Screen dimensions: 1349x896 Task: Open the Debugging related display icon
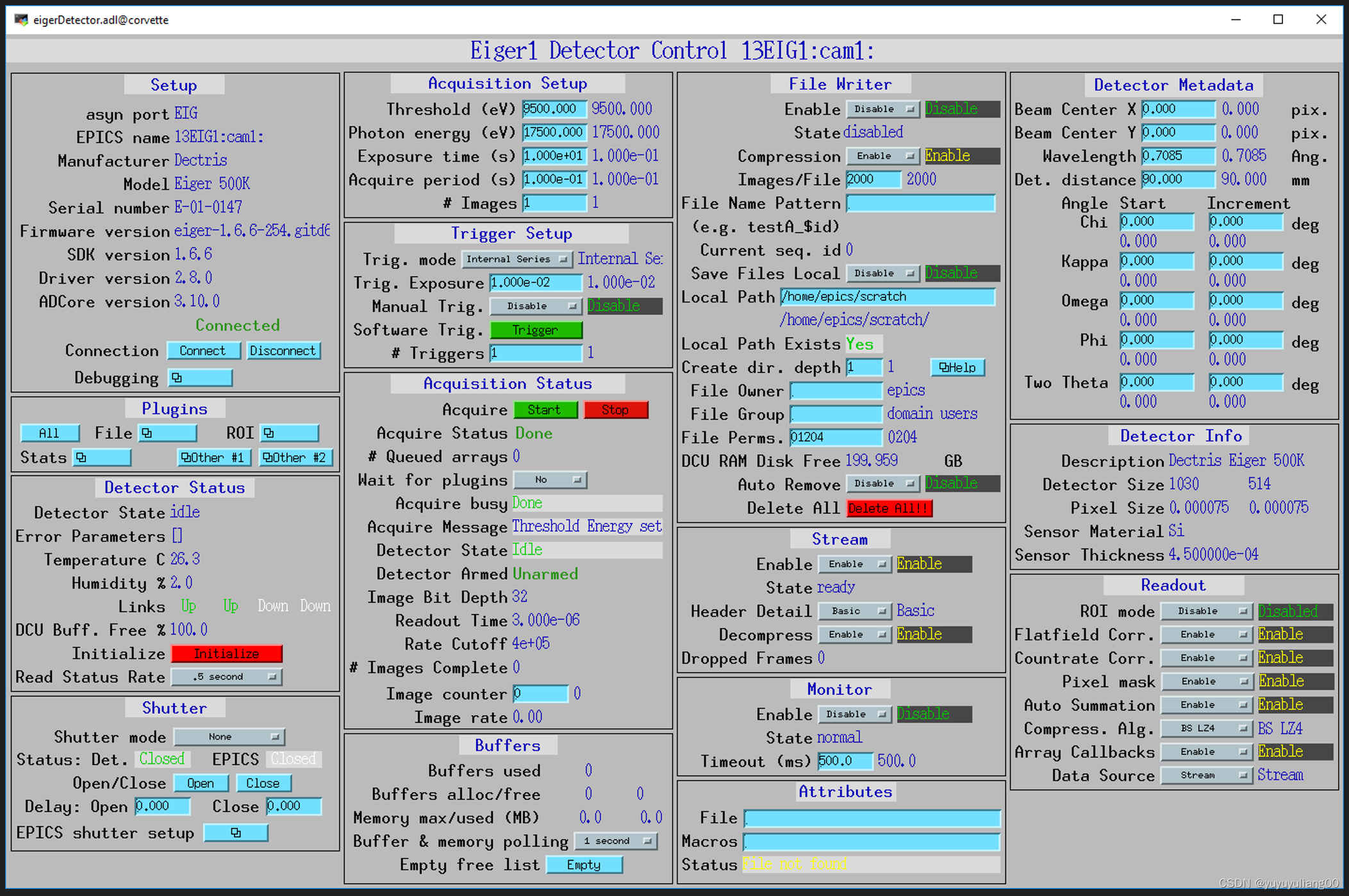201,377
